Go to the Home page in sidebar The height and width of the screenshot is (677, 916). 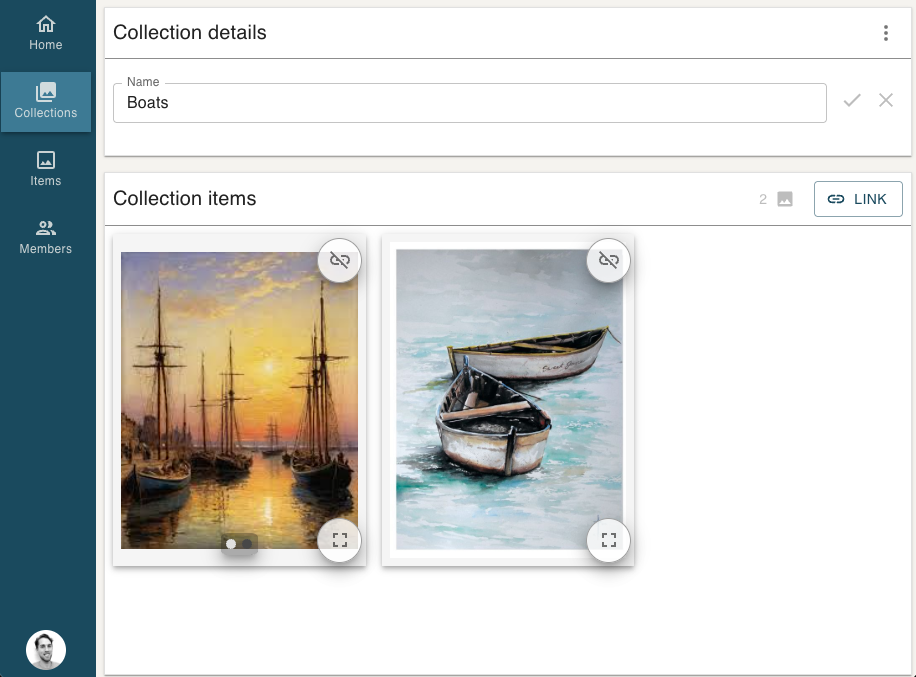tap(46, 33)
